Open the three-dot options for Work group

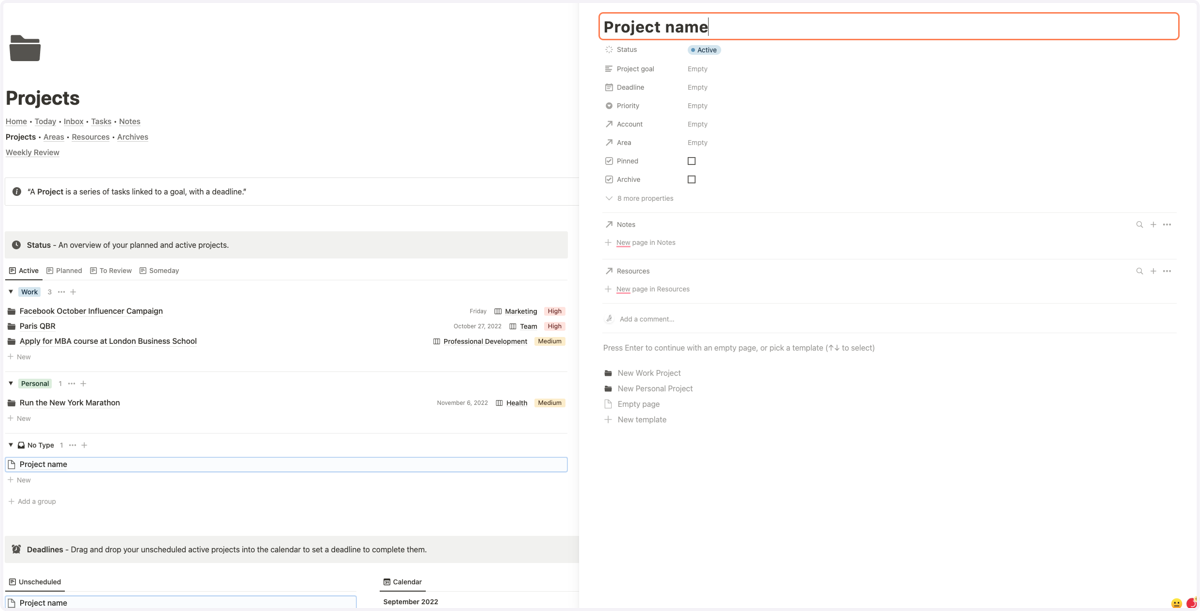click(61, 292)
